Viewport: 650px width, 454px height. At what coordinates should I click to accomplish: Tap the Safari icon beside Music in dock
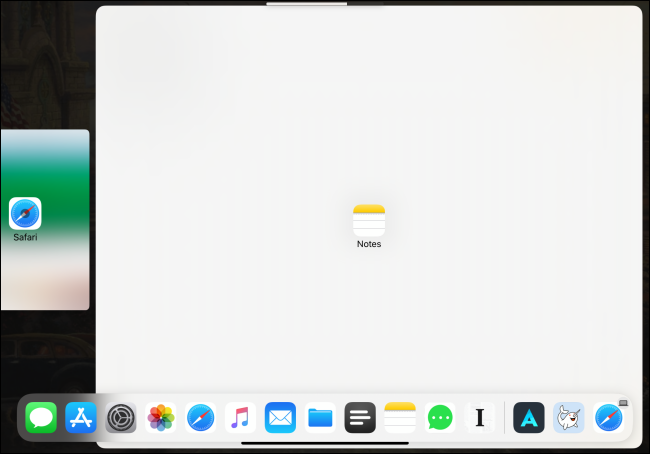pyautogui.click(x=201, y=417)
